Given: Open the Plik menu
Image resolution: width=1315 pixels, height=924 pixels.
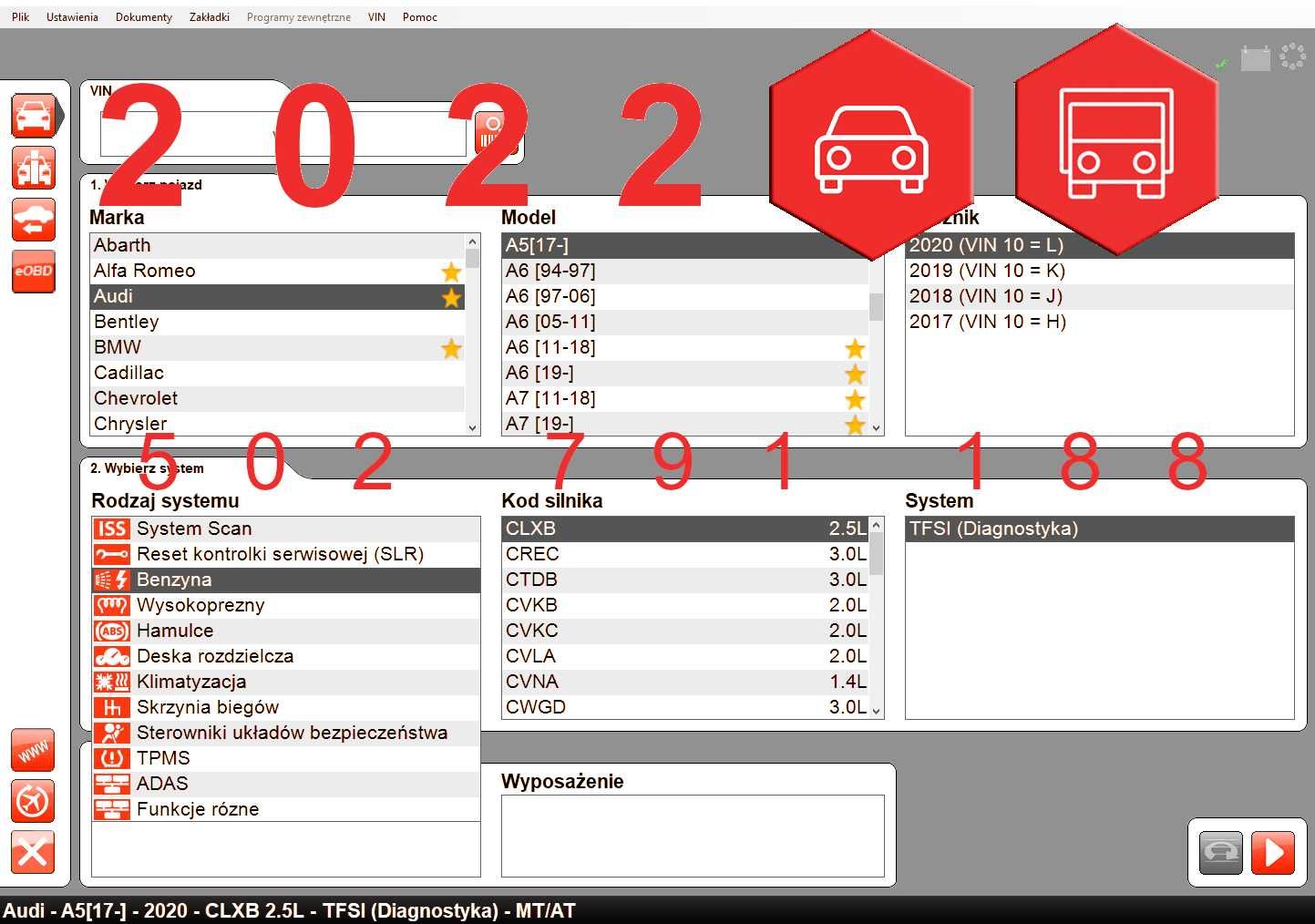Looking at the screenshot, I should pos(20,17).
